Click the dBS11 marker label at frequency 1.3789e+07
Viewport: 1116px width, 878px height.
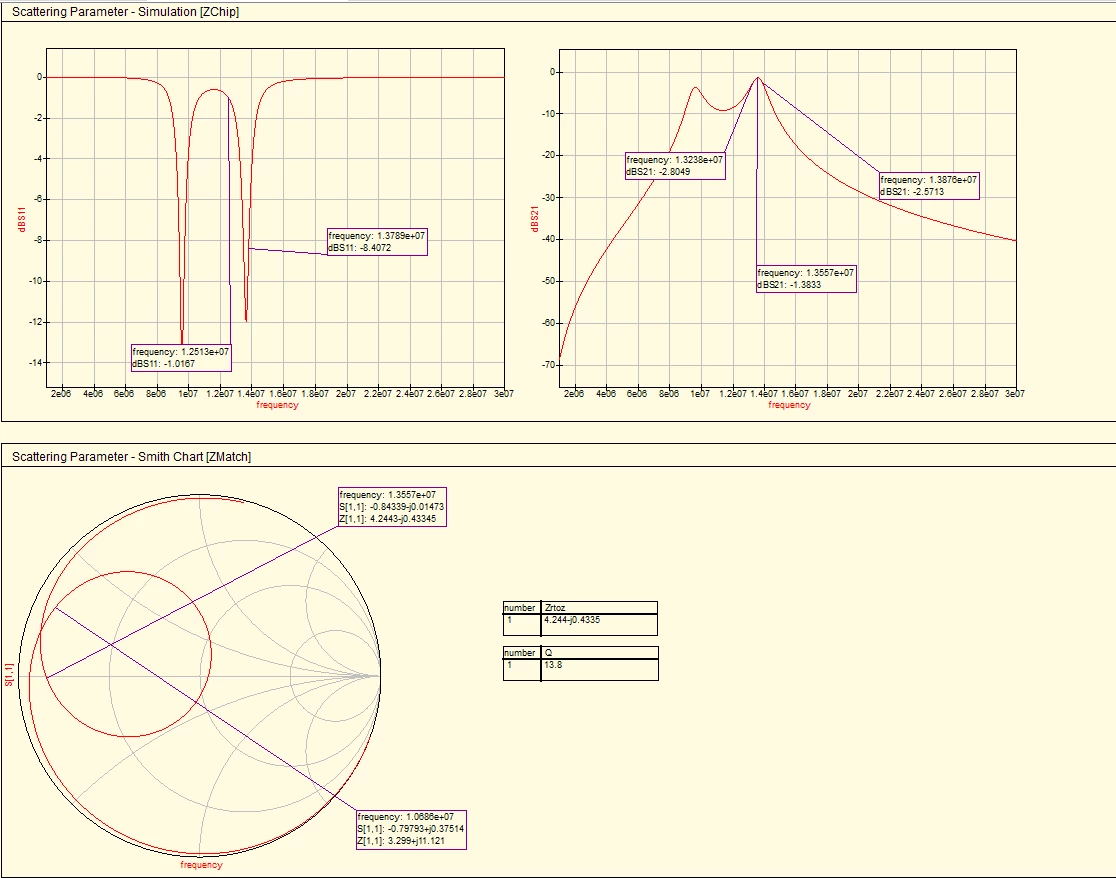pyautogui.click(x=377, y=242)
